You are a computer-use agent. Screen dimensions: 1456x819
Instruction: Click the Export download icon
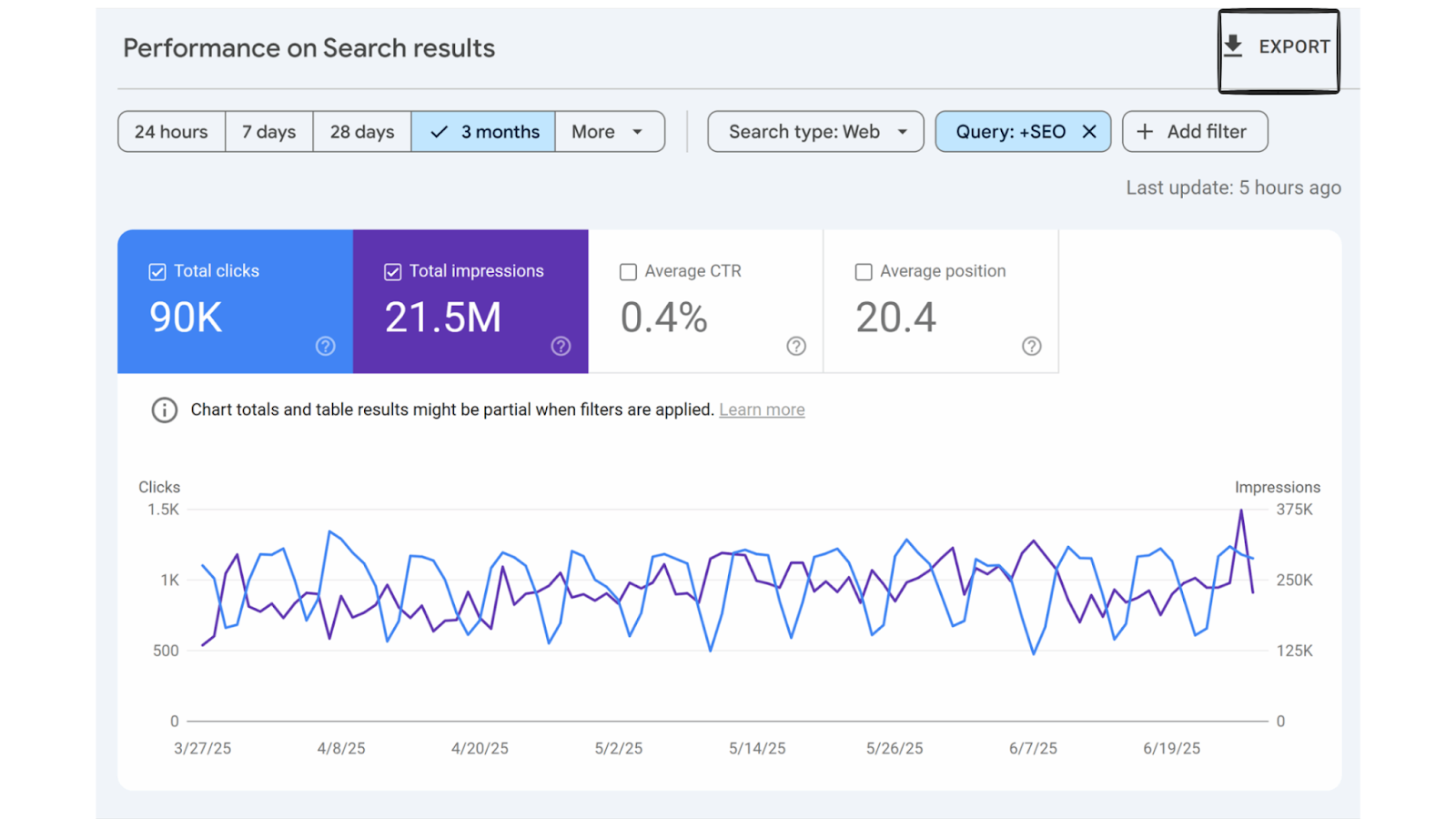click(x=1233, y=46)
